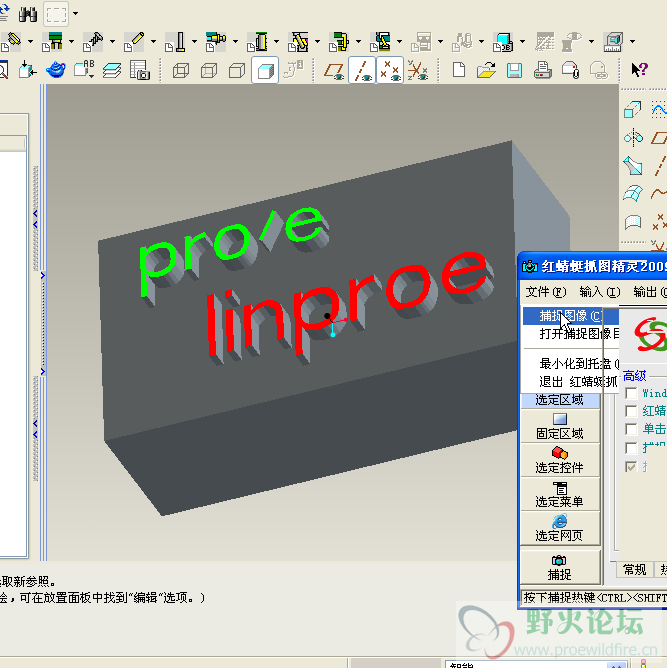Open dropdown arrow beside computer ruler icon

(632, 41)
